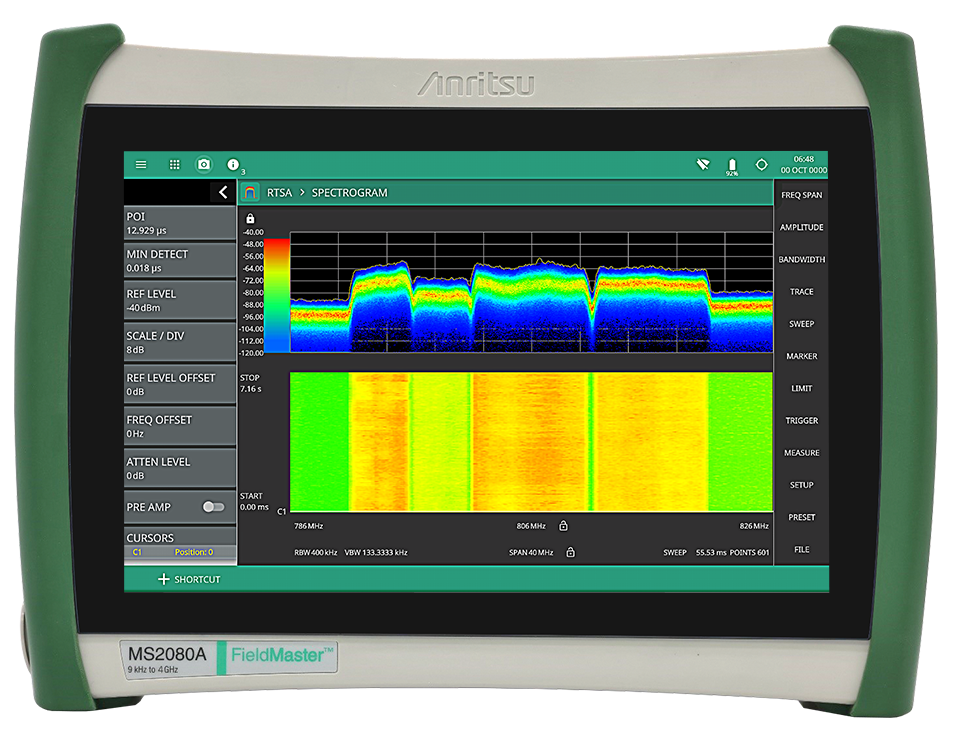Screen dimensions: 962x754
Task: Click the VBW 133.3333 kHz readout
Action: pos(376,552)
